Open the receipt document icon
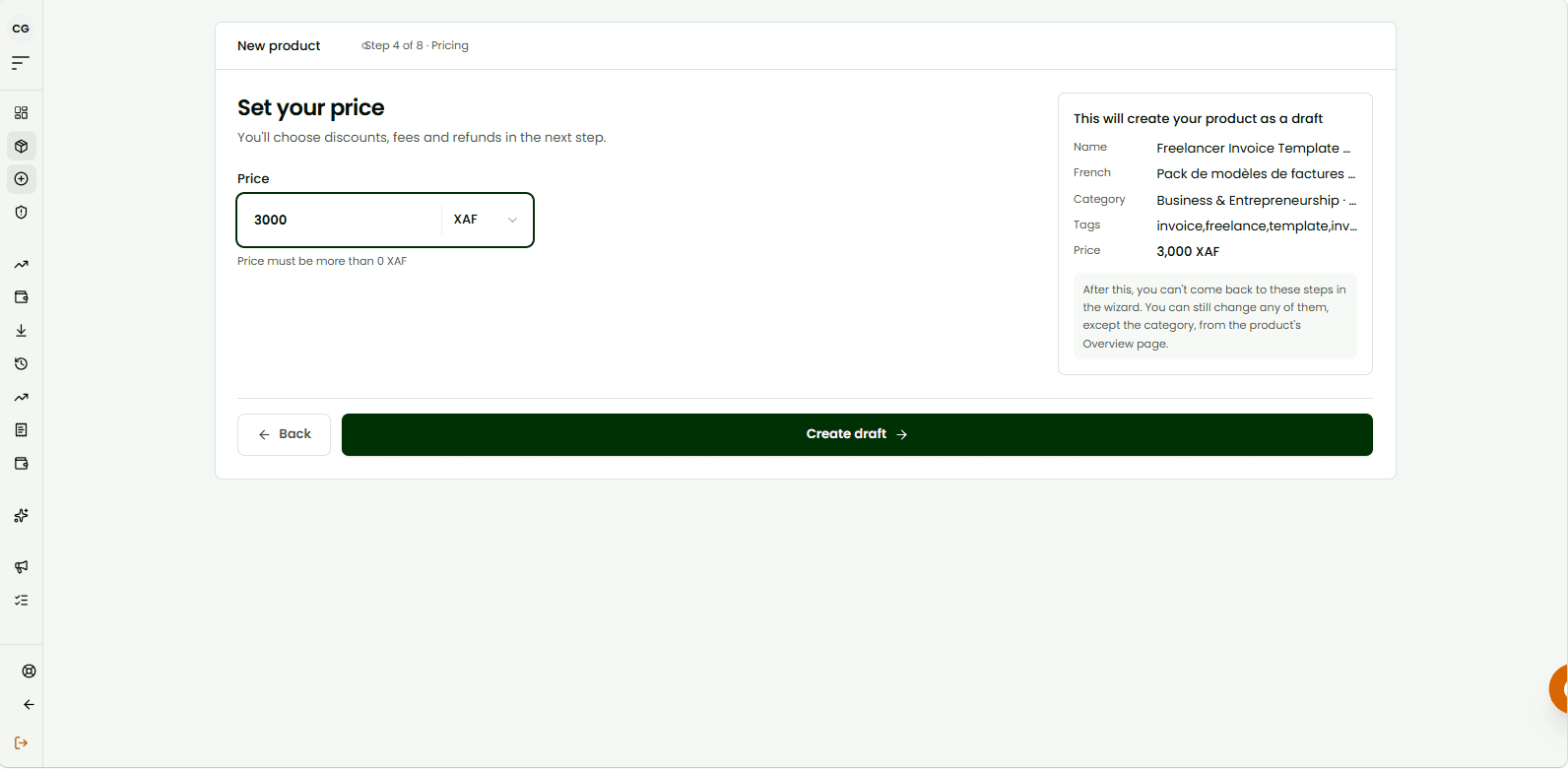 click(x=22, y=430)
